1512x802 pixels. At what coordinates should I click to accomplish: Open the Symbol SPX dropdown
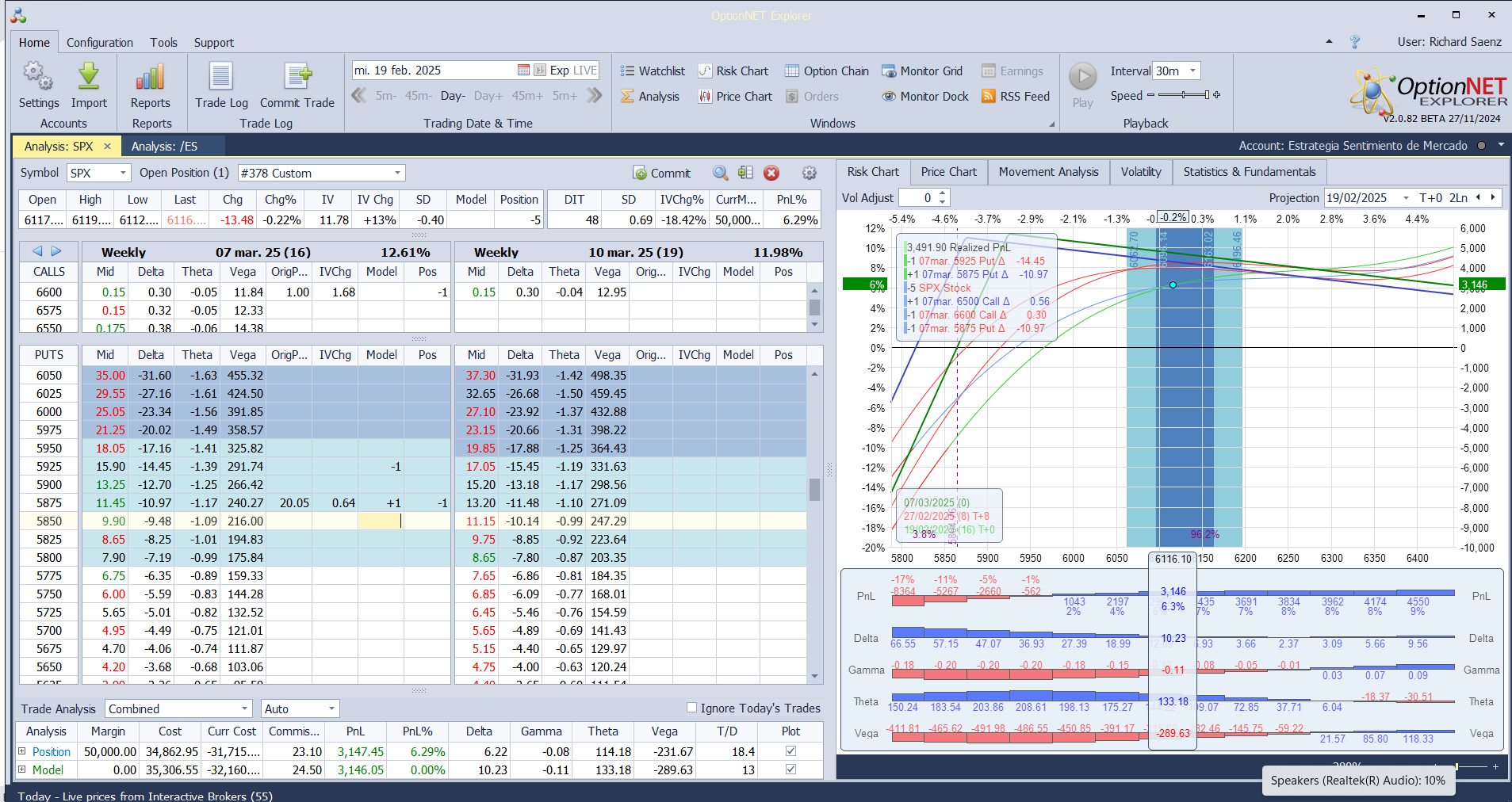tap(123, 173)
